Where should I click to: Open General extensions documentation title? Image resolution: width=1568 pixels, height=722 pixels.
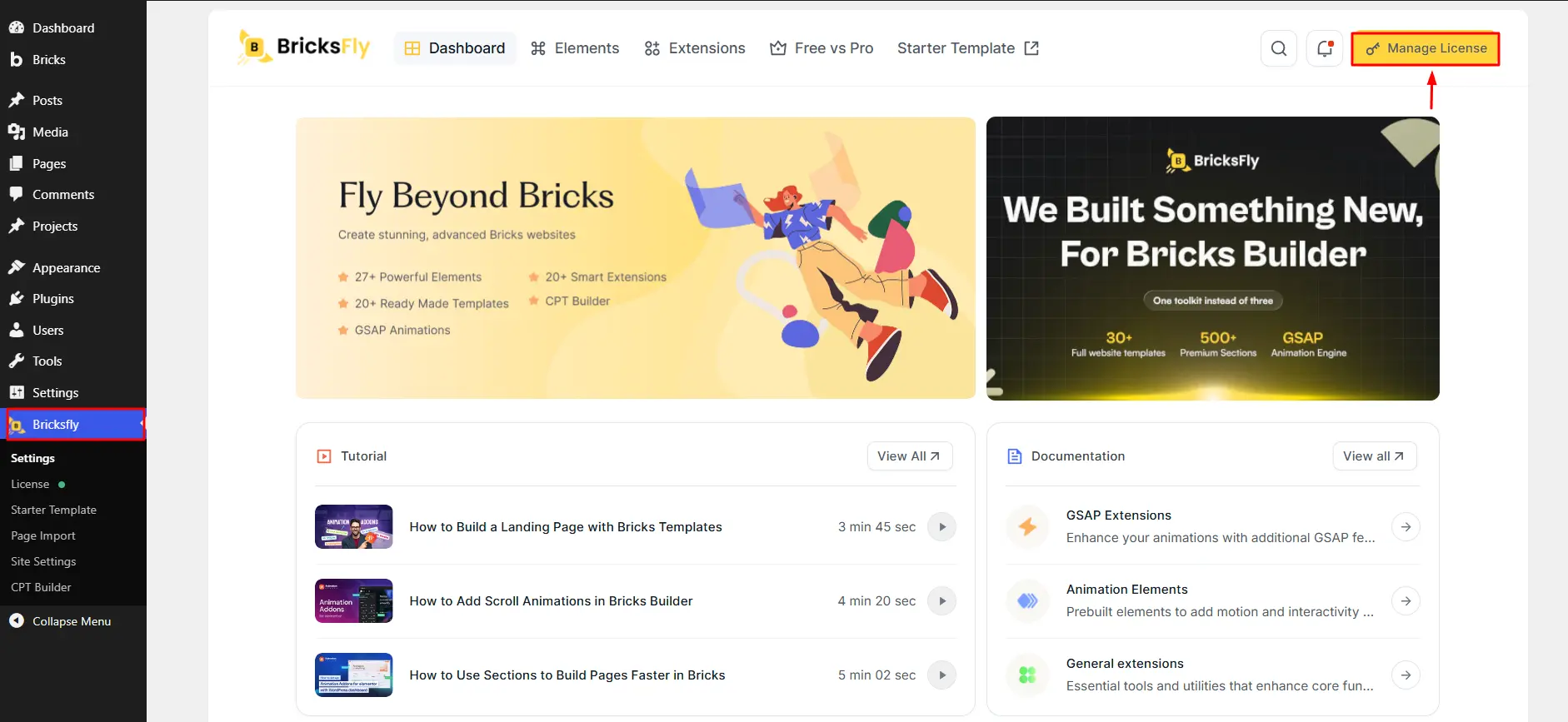point(1125,664)
